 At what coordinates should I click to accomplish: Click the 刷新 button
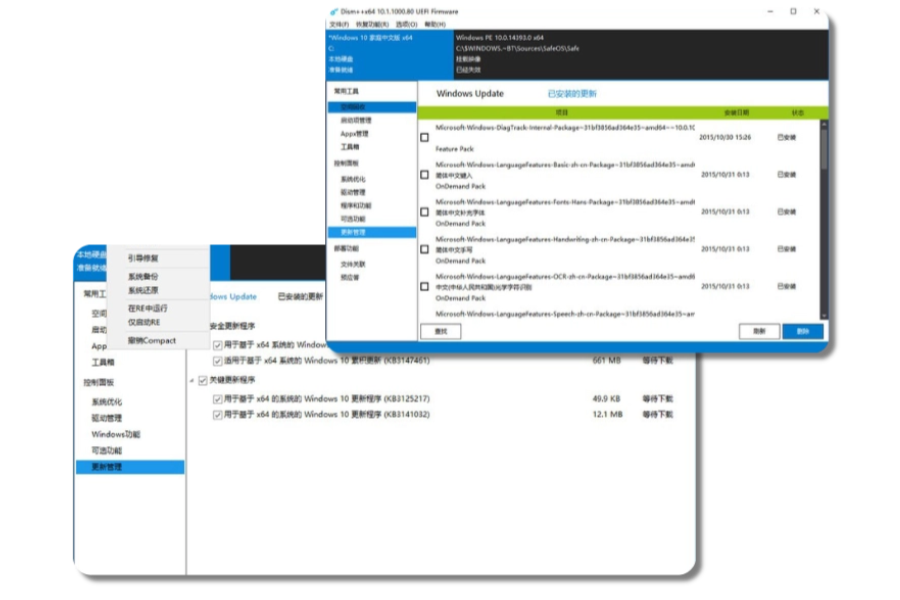click(759, 331)
